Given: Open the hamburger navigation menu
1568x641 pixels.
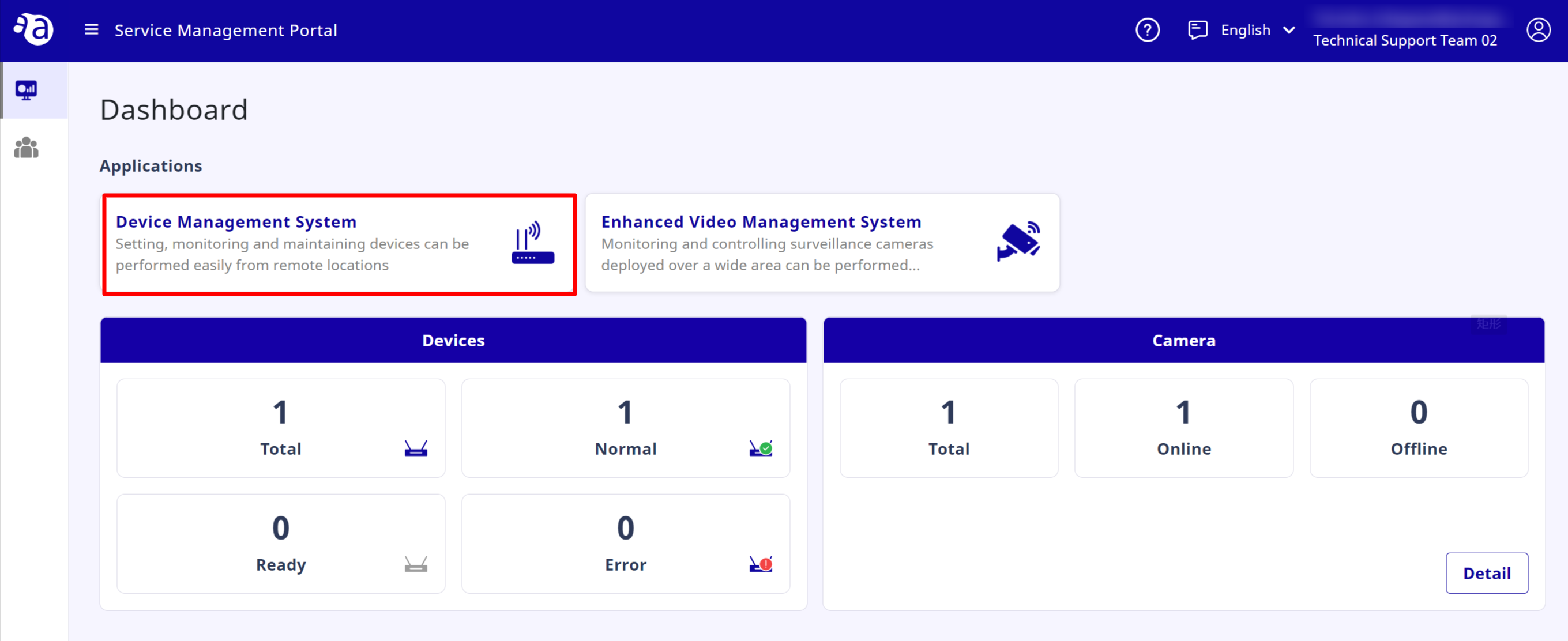Looking at the screenshot, I should pos(90,29).
